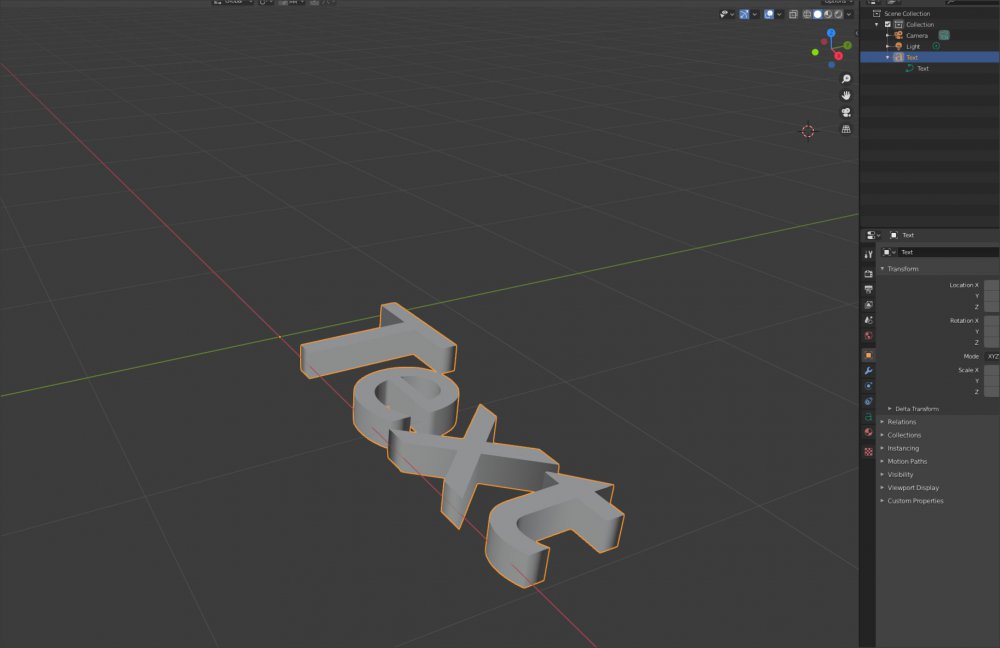Select the Light object in outliner
Viewport: 1000px width, 648px height.
913,46
